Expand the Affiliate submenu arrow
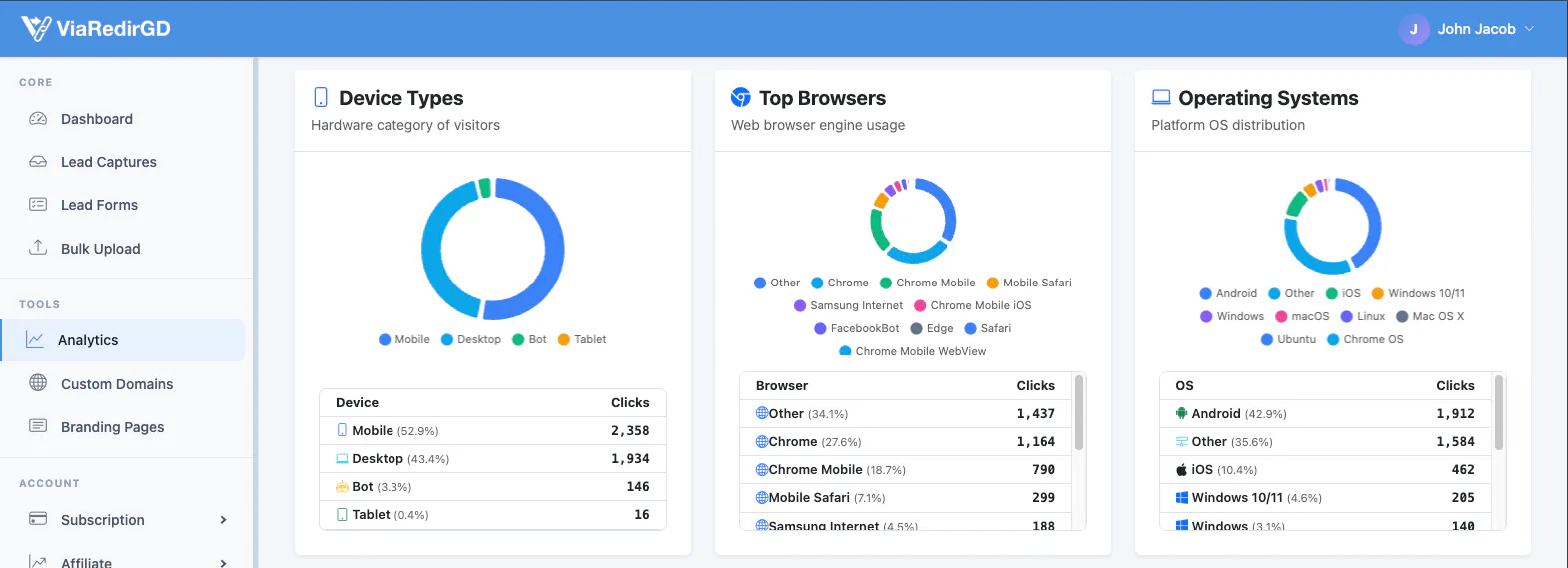The image size is (1568, 568). point(223,563)
